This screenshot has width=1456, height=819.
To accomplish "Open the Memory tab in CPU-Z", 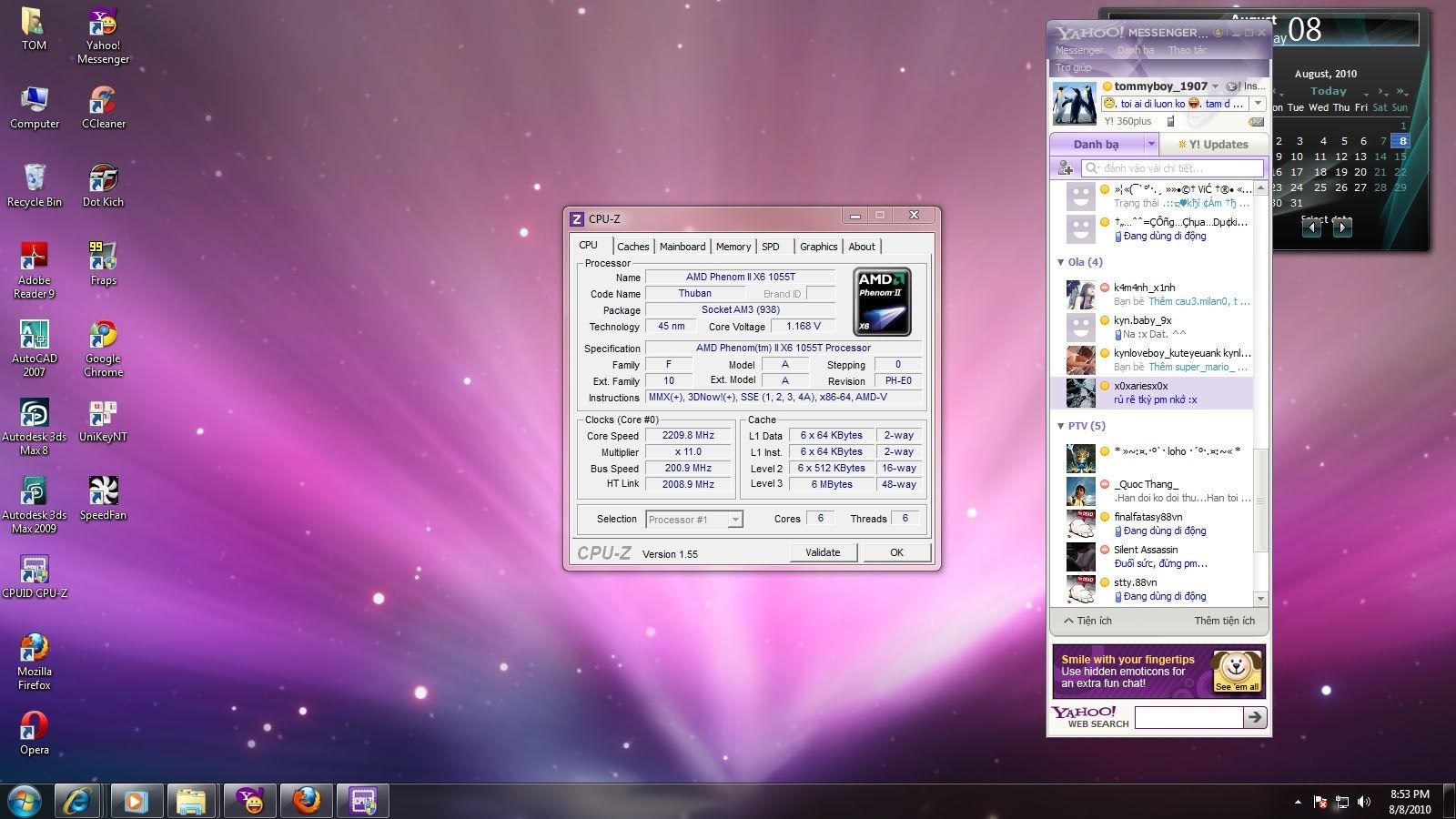I will [x=733, y=247].
